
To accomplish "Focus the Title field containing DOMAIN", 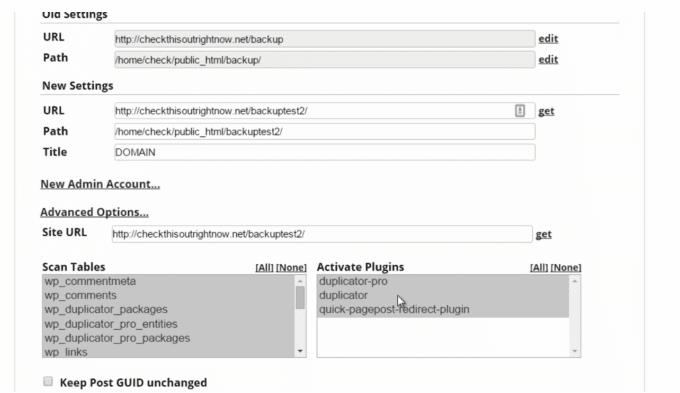I will click(x=324, y=152).
